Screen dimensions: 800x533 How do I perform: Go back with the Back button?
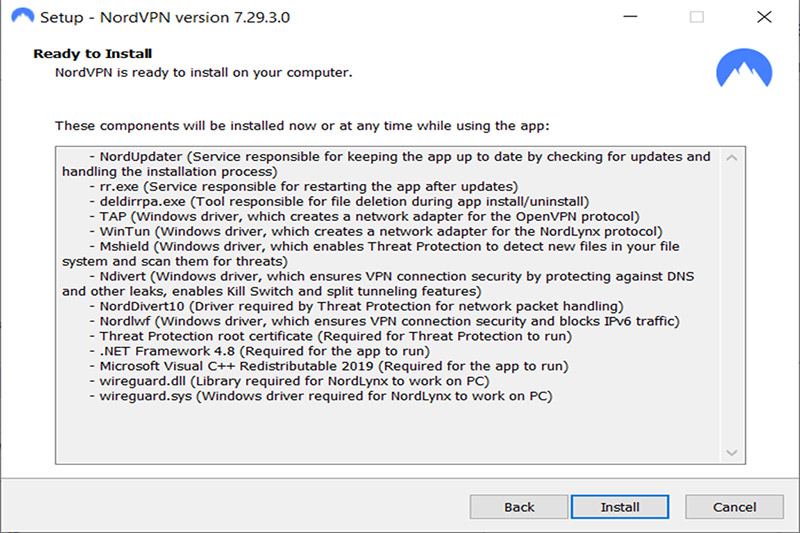click(518, 506)
